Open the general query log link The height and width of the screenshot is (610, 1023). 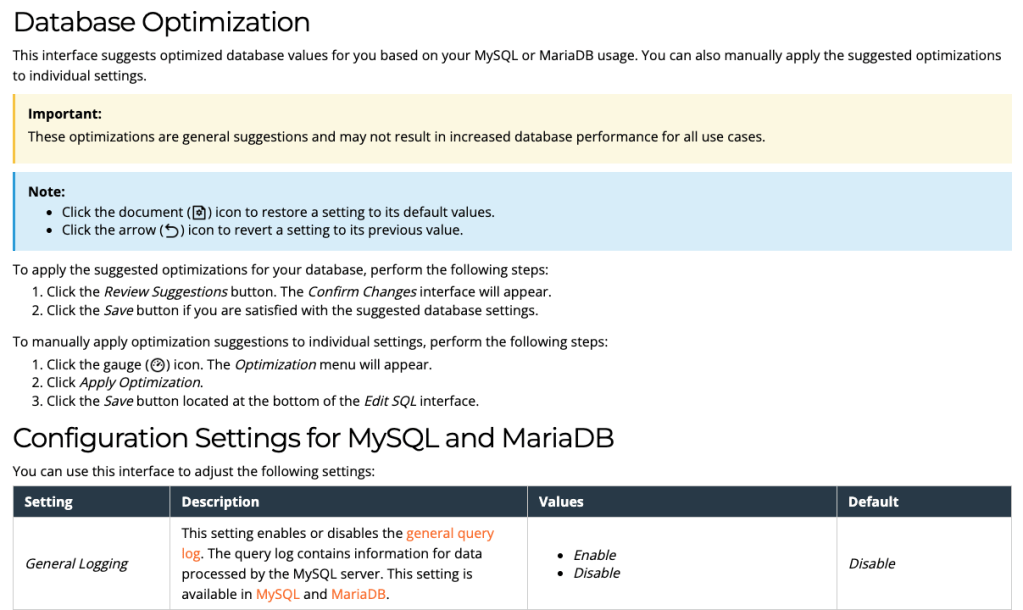coord(450,534)
